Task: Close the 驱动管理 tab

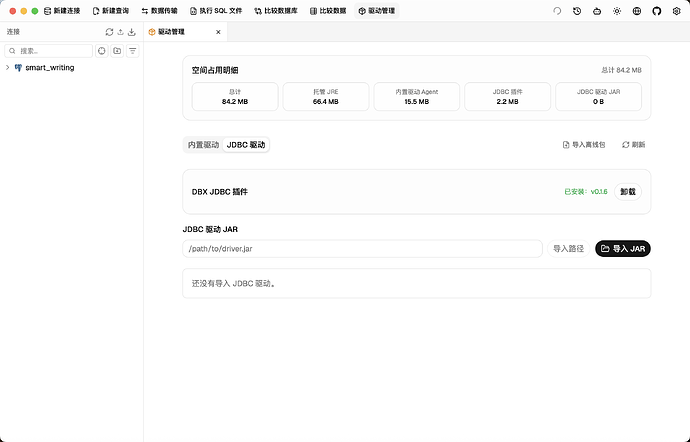Action: click(218, 32)
